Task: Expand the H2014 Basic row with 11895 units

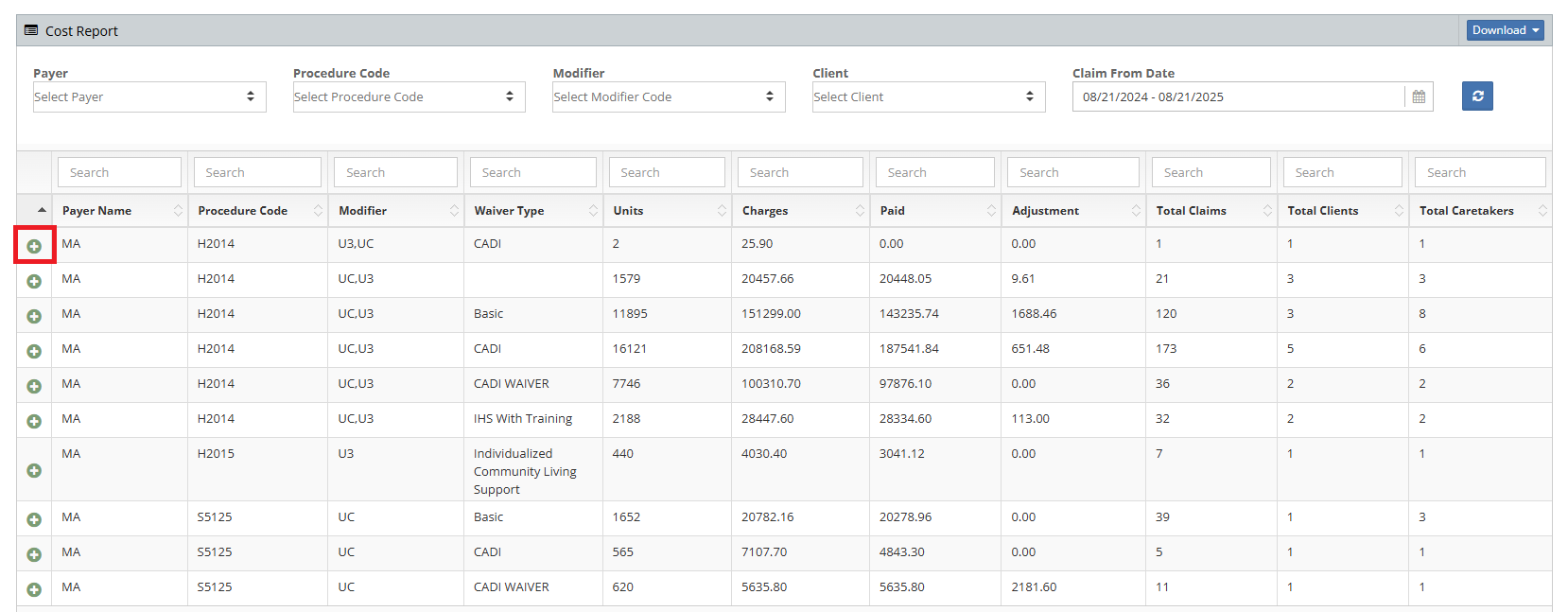Action: coord(34,316)
